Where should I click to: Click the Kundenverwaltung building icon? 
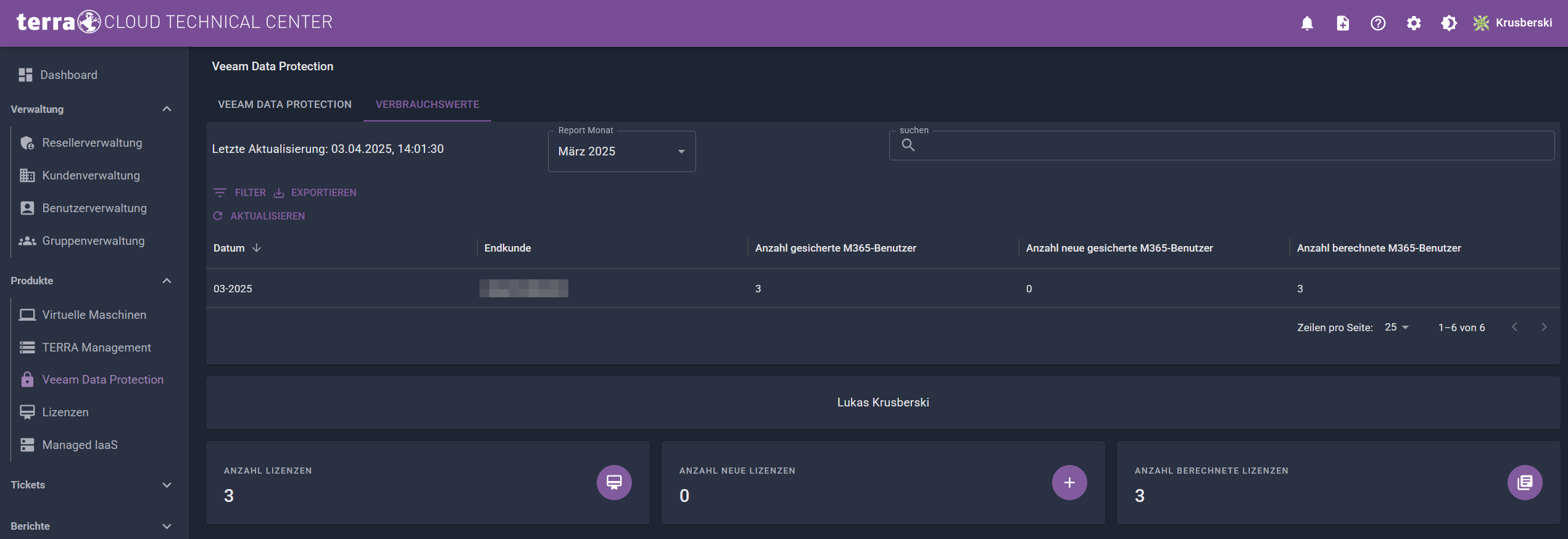(27, 175)
